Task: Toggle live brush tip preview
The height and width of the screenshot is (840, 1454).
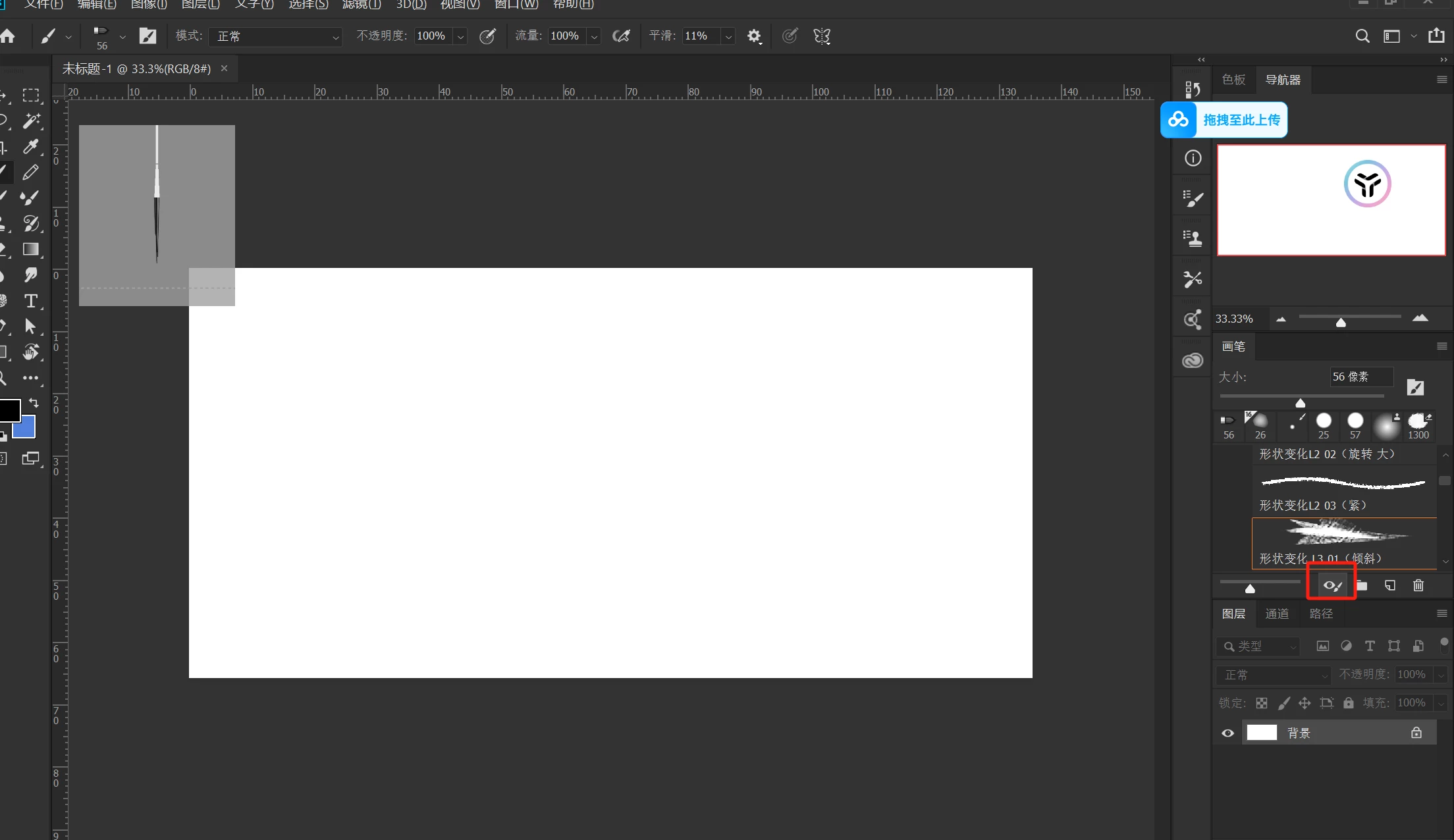Action: tap(1332, 585)
